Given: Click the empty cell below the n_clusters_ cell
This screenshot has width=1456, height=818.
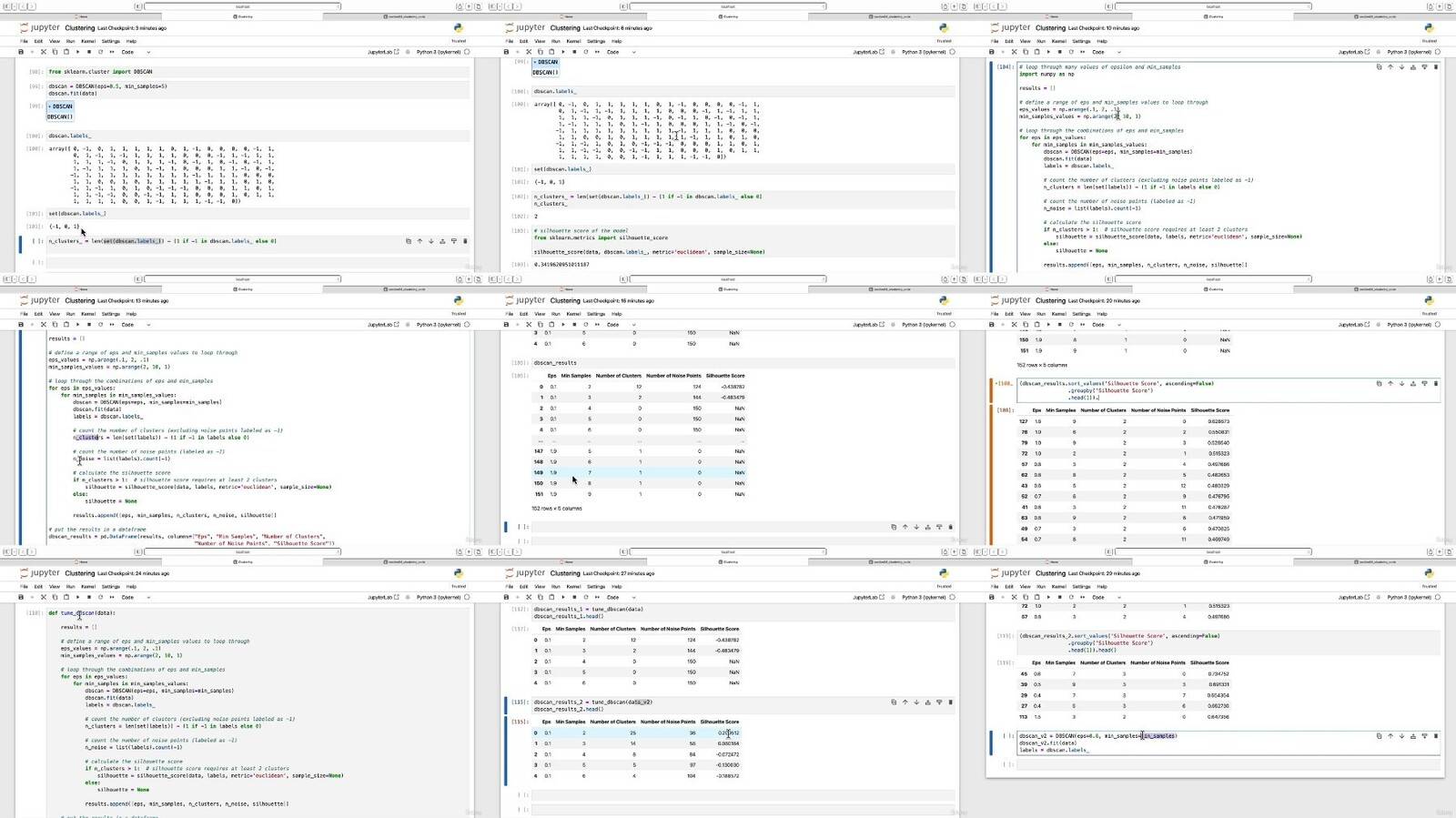Looking at the screenshot, I should (x=258, y=262).
